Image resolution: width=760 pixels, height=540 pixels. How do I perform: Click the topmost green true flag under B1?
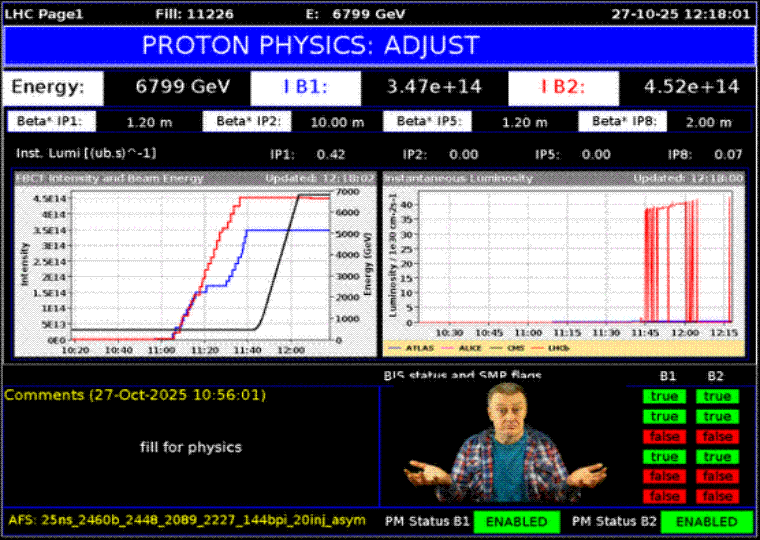click(x=665, y=397)
